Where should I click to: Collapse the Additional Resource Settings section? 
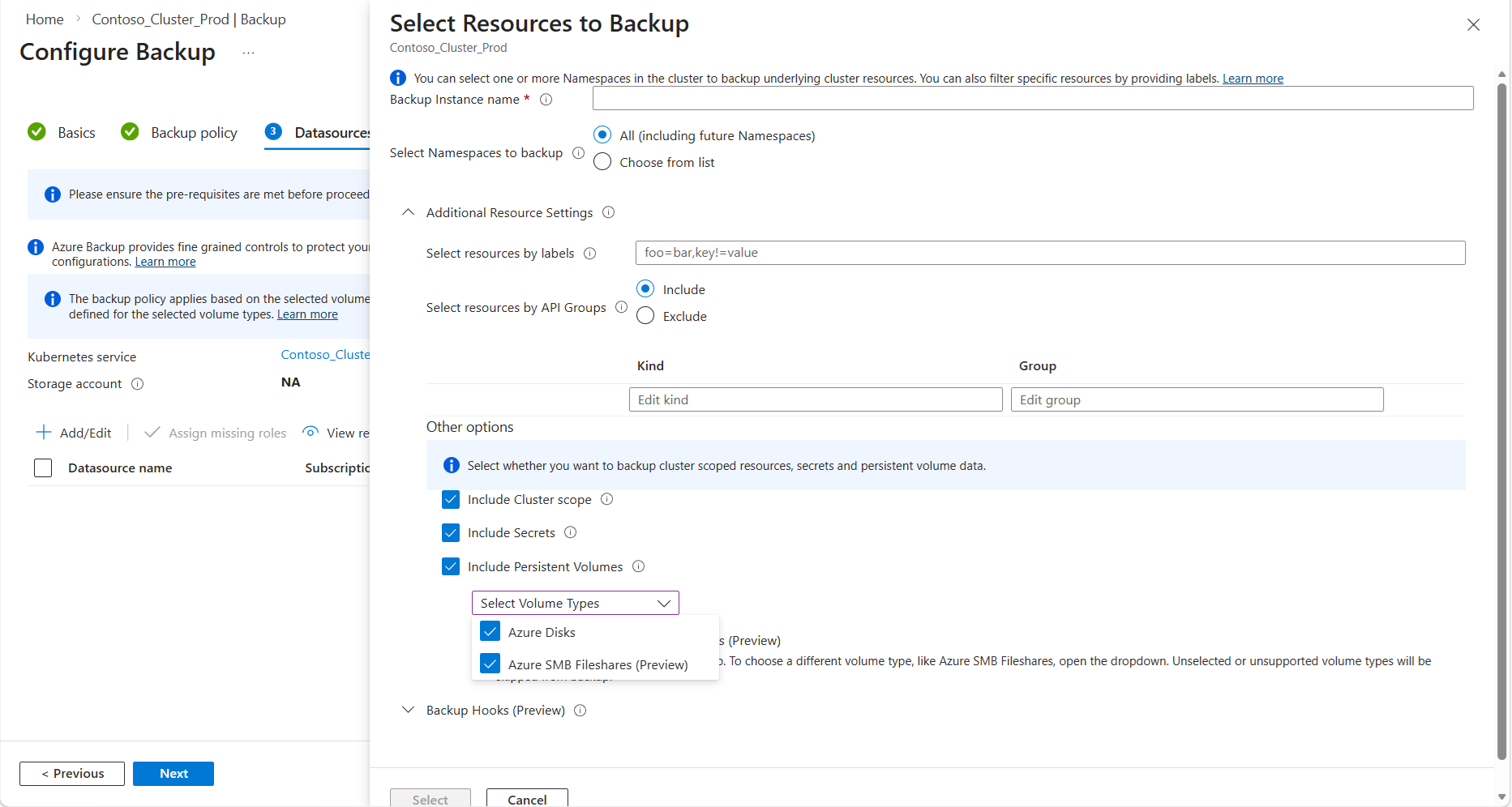click(x=409, y=212)
